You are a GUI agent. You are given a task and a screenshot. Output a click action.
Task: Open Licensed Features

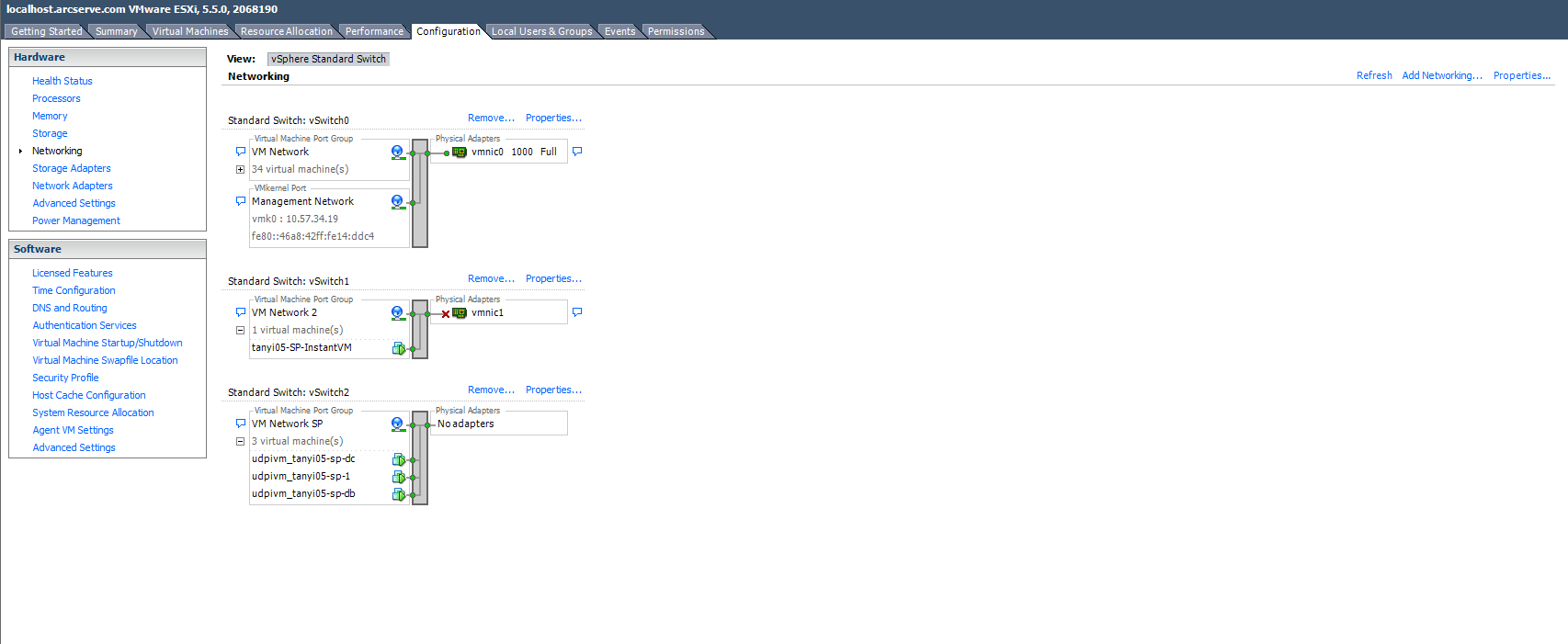pyautogui.click(x=73, y=273)
